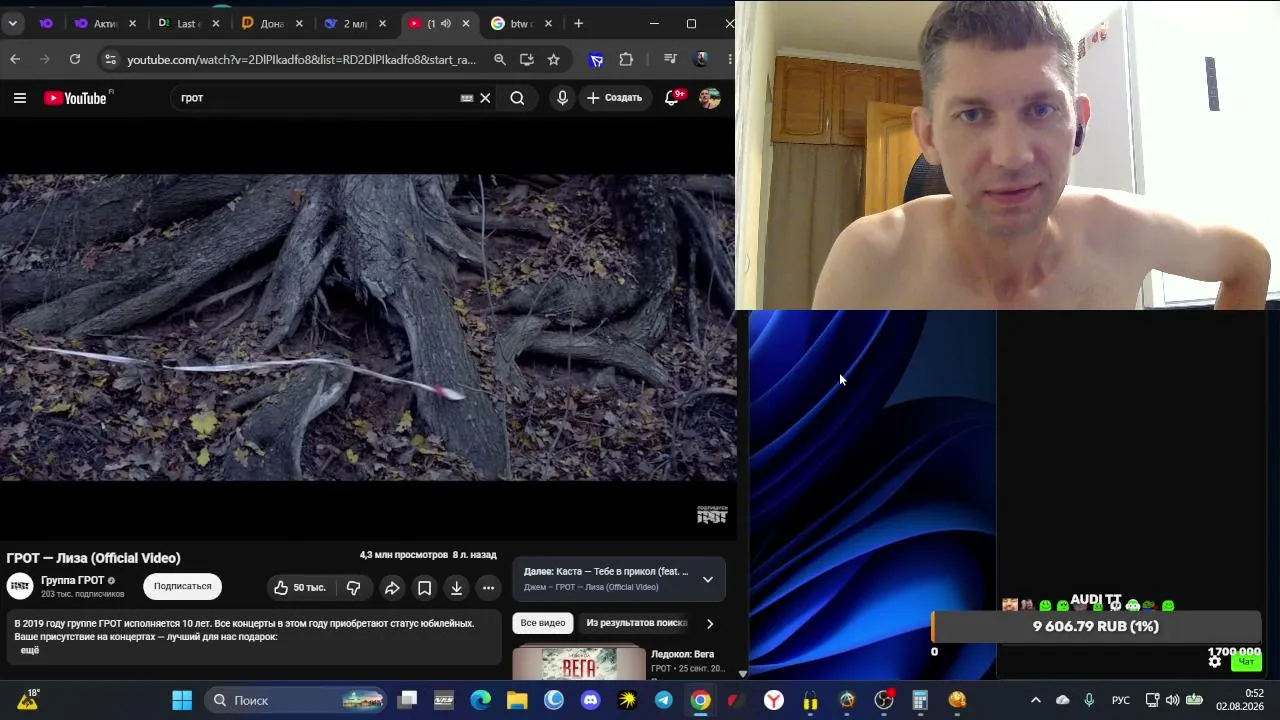The width and height of the screenshot is (1280, 720).
Task: Open the Chrome extensions puzzle icon
Action: pos(626,60)
